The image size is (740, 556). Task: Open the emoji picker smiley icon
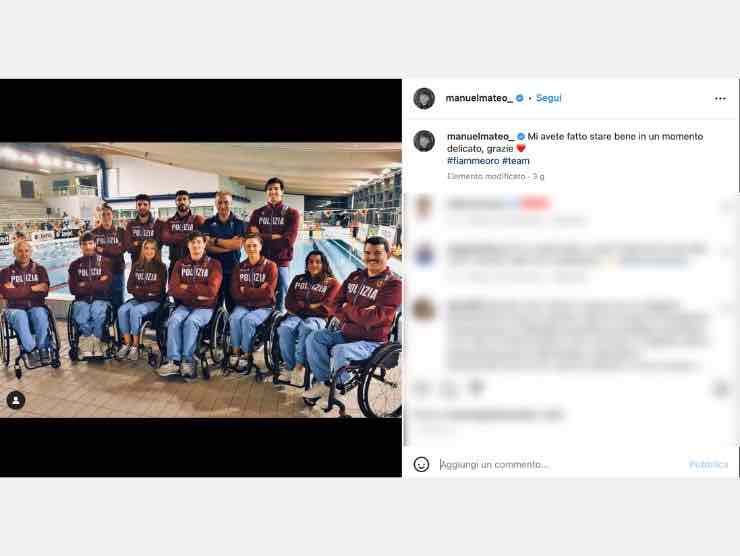421,464
